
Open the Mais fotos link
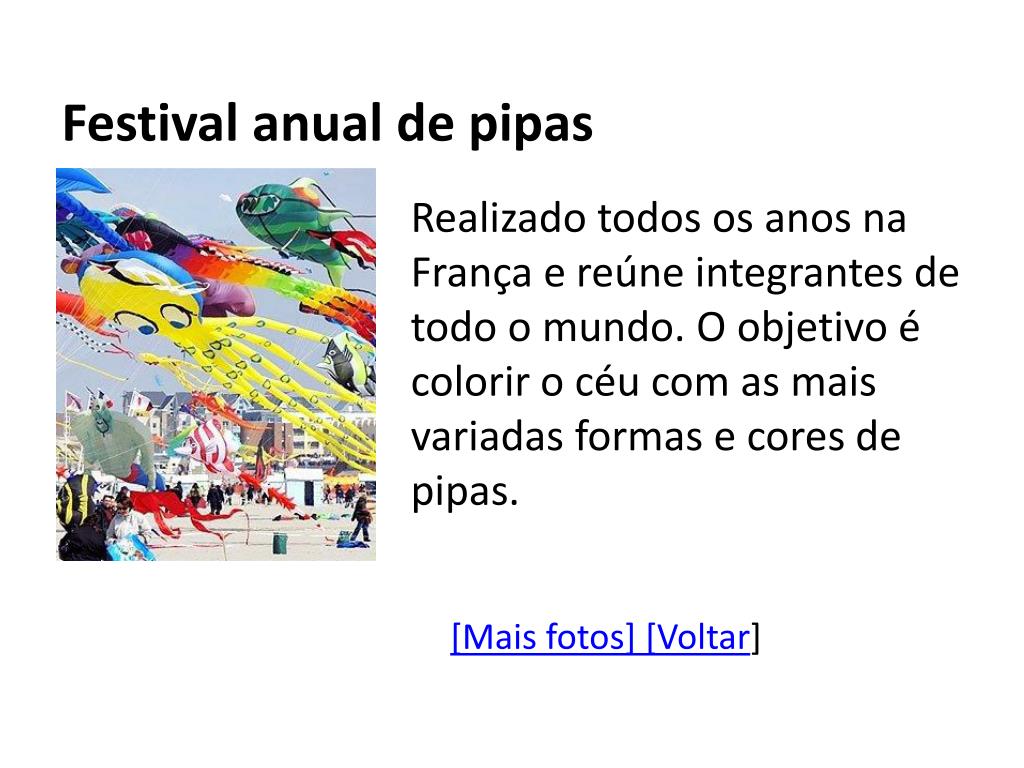[542, 637]
